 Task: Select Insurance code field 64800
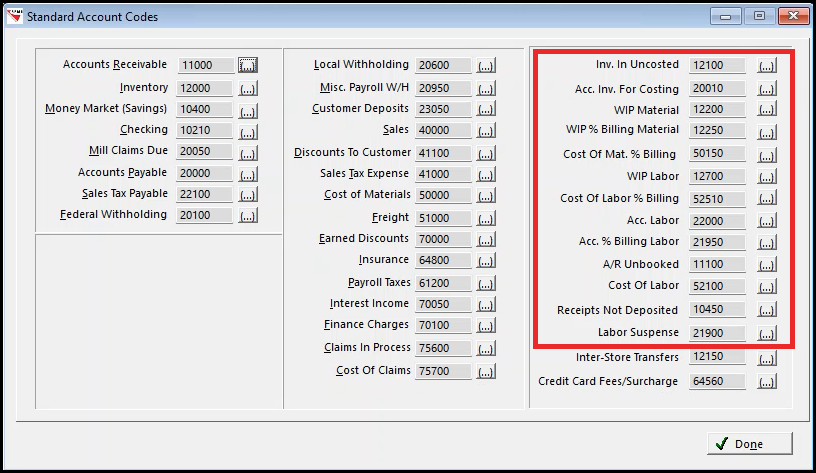point(443,260)
